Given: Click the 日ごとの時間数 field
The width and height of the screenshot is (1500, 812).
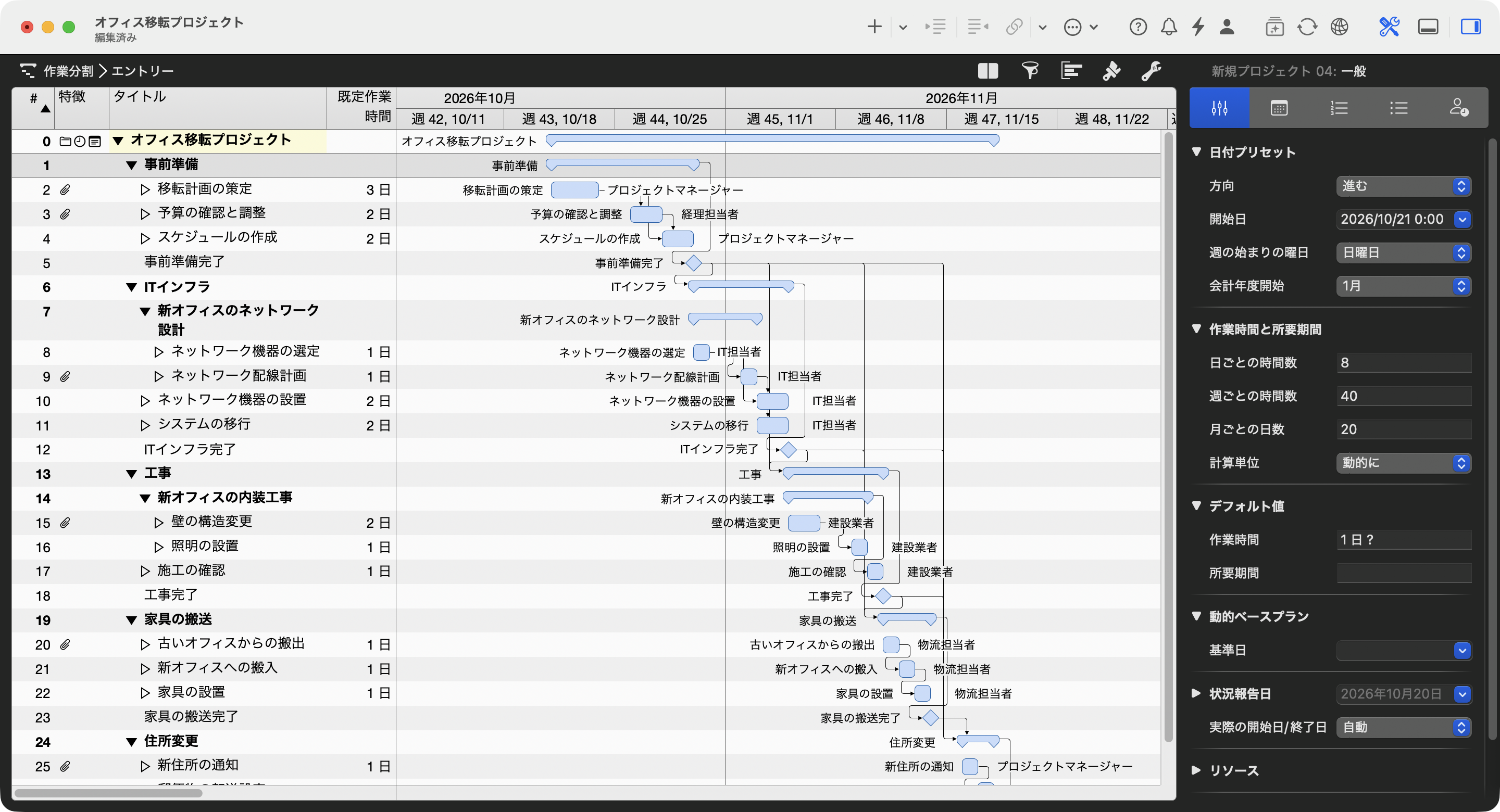Looking at the screenshot, I should (x=1404, y=363).
